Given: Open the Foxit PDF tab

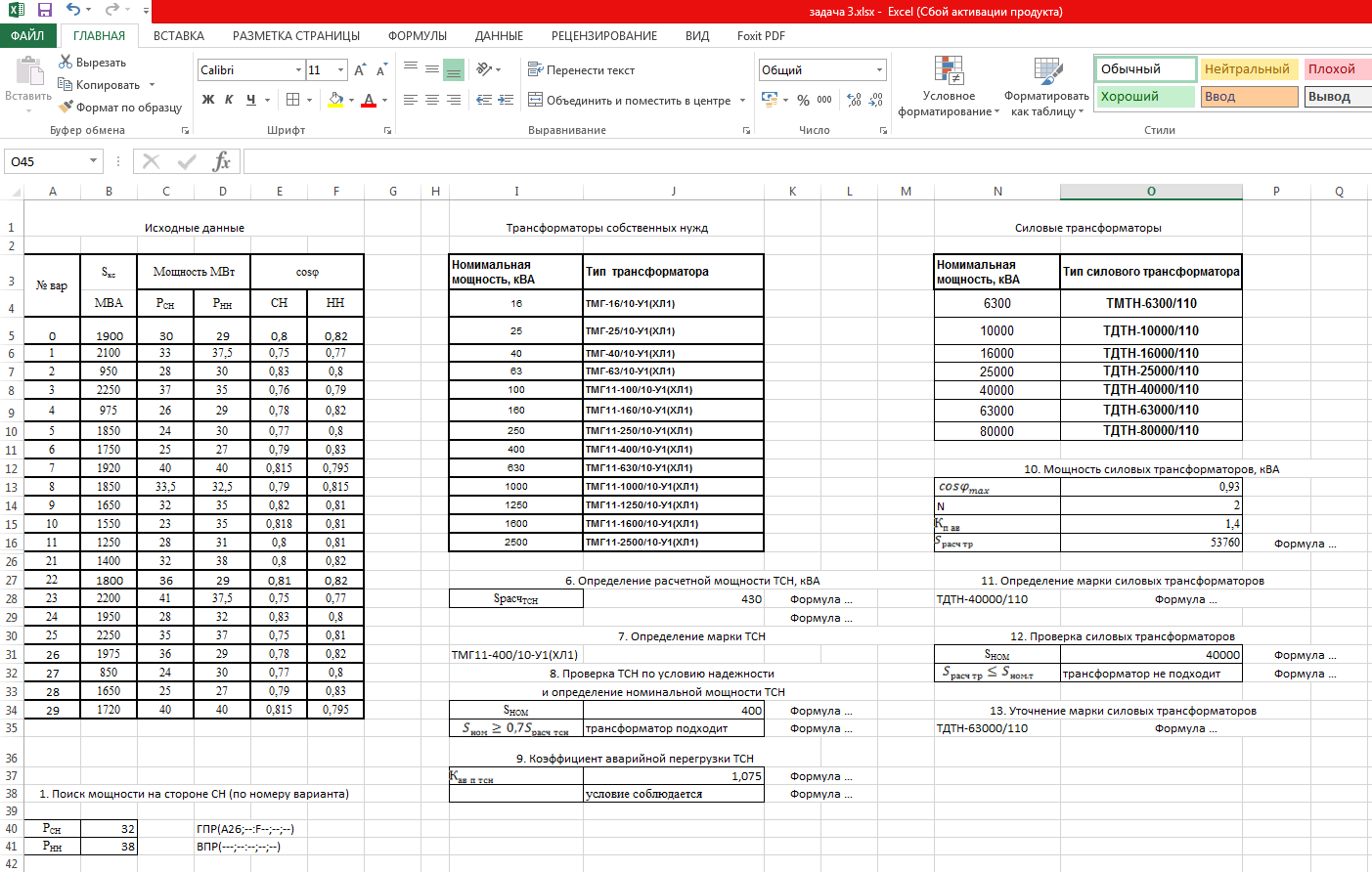Looking at the screenshot, I should coord(761,35).
